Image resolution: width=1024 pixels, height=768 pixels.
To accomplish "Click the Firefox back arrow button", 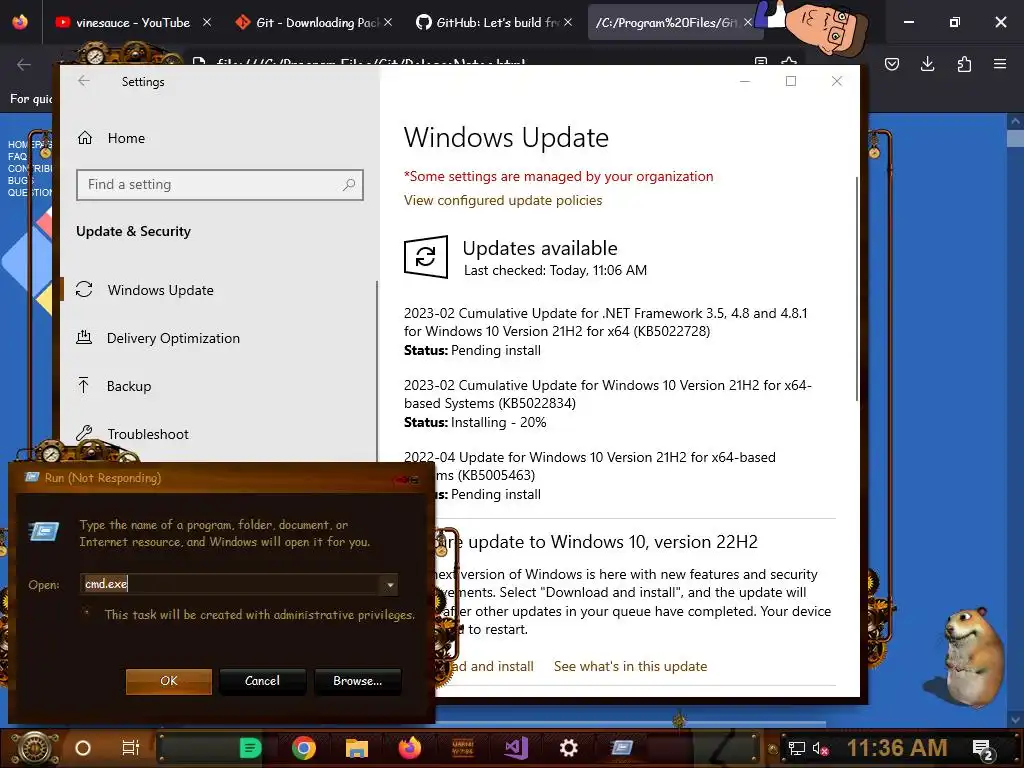I will click(24, 64).
